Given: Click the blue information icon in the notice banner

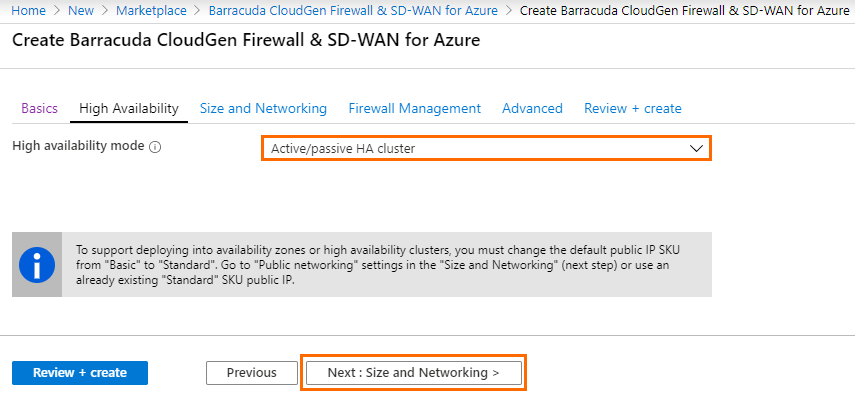Looking at the screenshot, I should coord(37,265).
